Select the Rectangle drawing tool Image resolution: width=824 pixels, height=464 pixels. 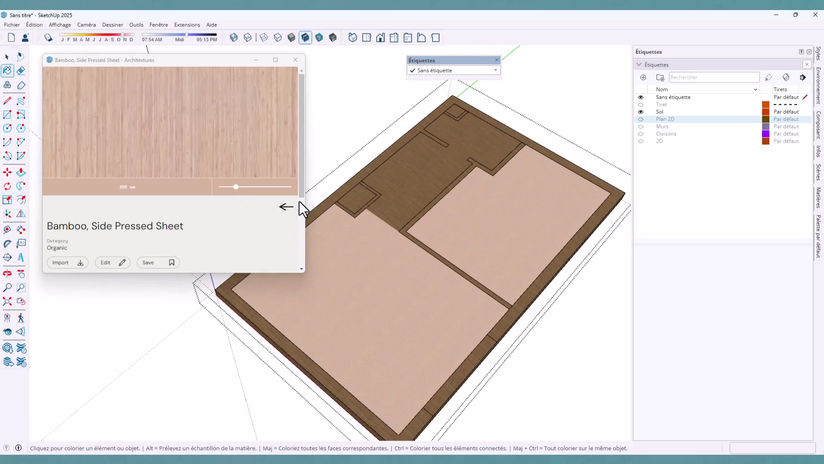point(7,114)
